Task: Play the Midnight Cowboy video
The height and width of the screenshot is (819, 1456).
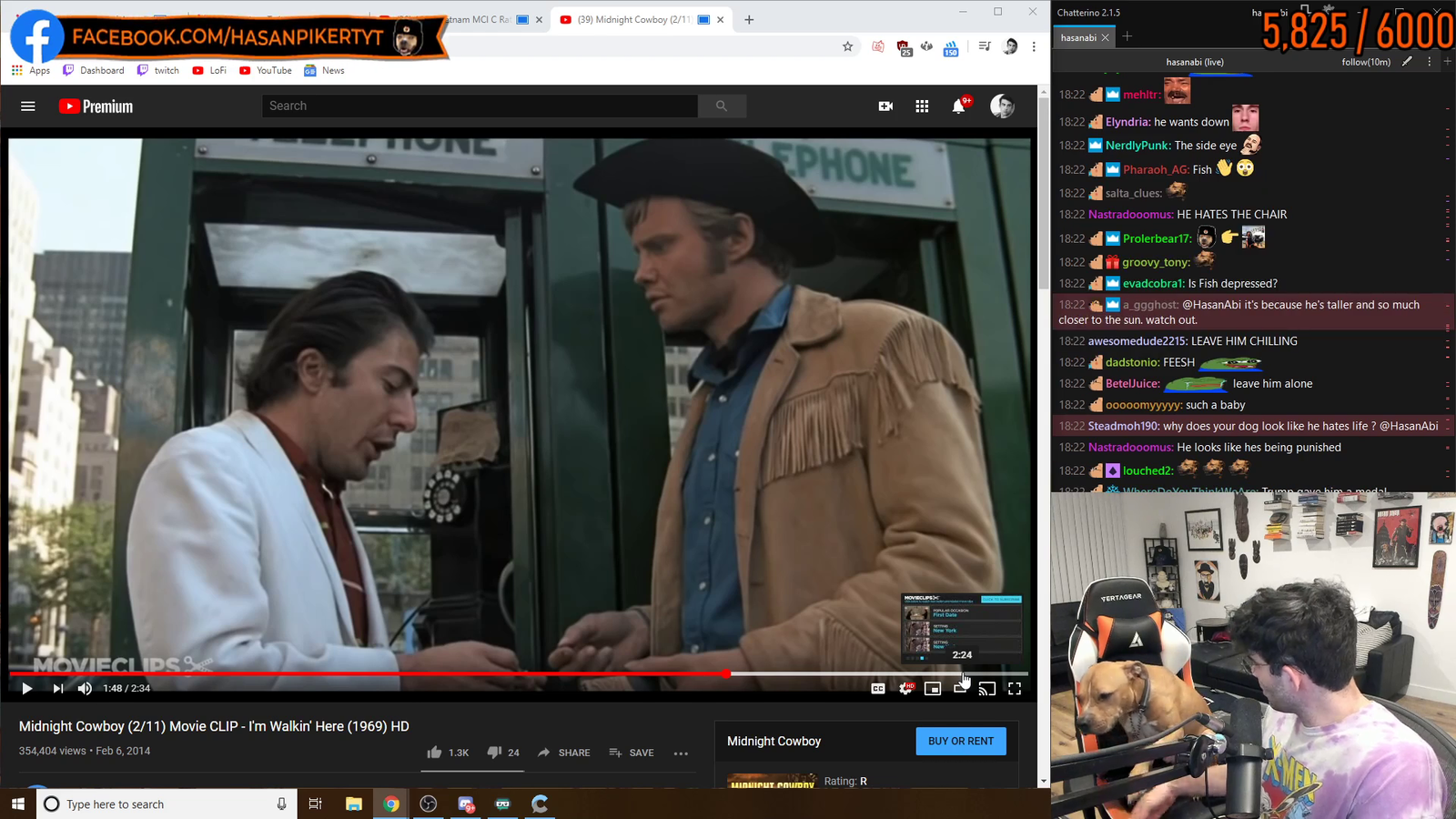Action: point(26,689)
